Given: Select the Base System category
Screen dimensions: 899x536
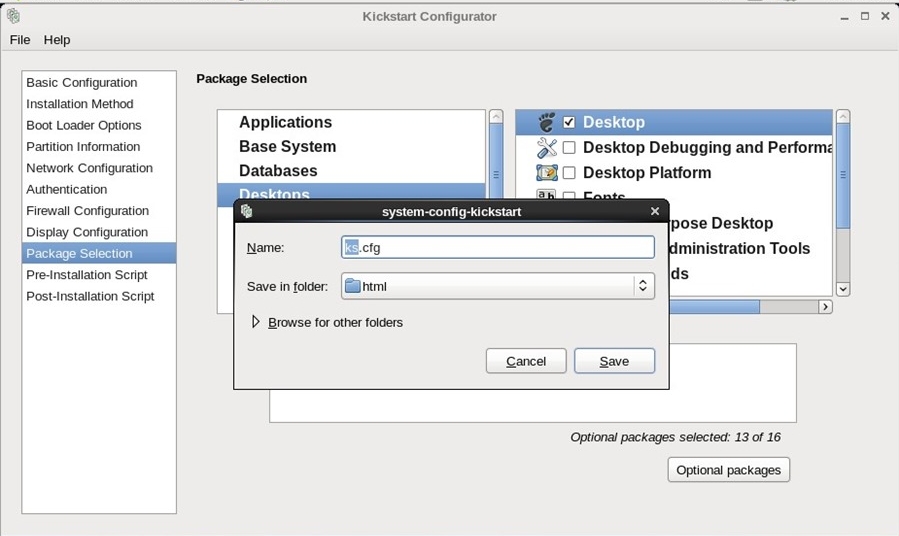Looking at the screenshot, I should coord(351,146).
